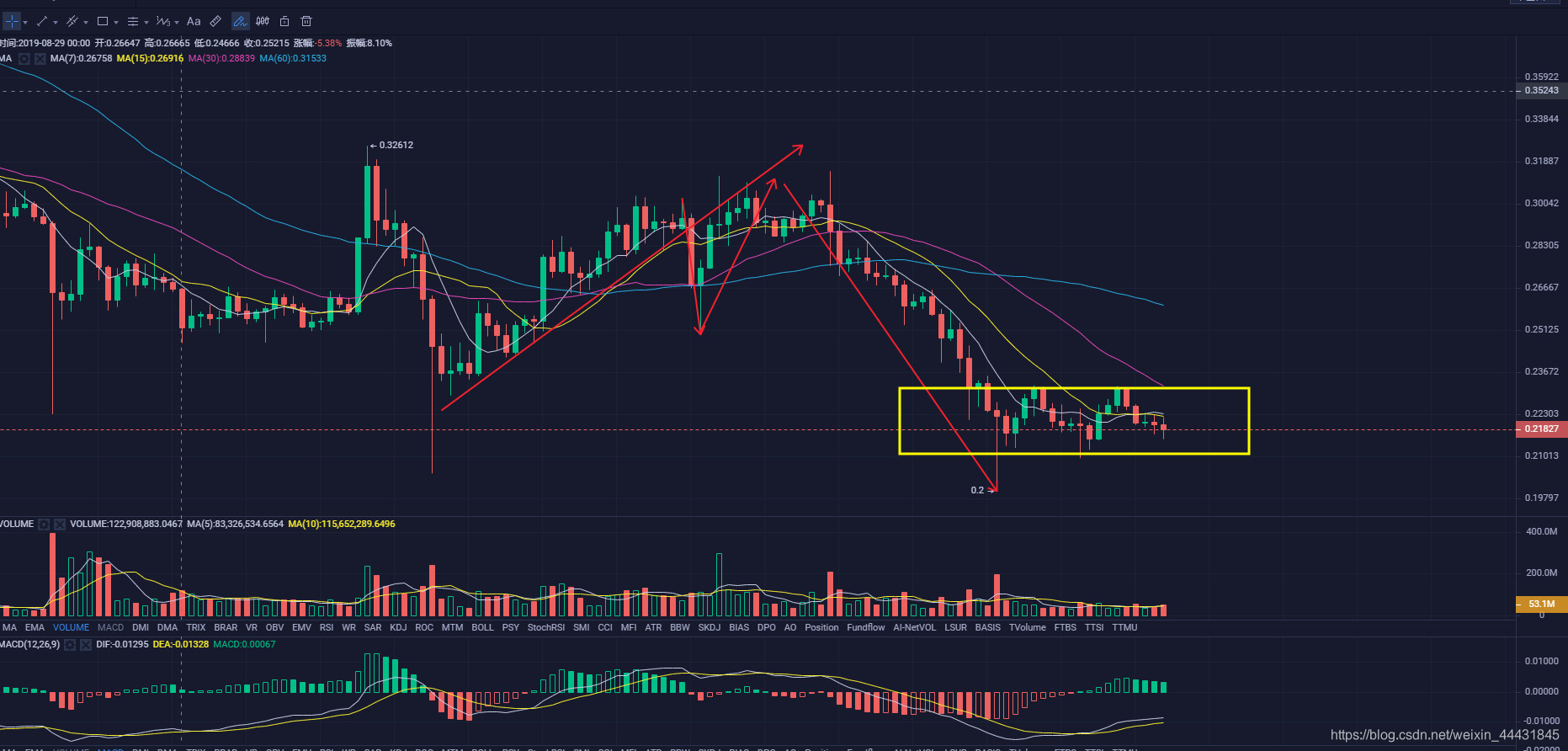This screenshot has width=1568, height=751.
Task: Select the BASIS indicator tab
Action: coord(987,627)
